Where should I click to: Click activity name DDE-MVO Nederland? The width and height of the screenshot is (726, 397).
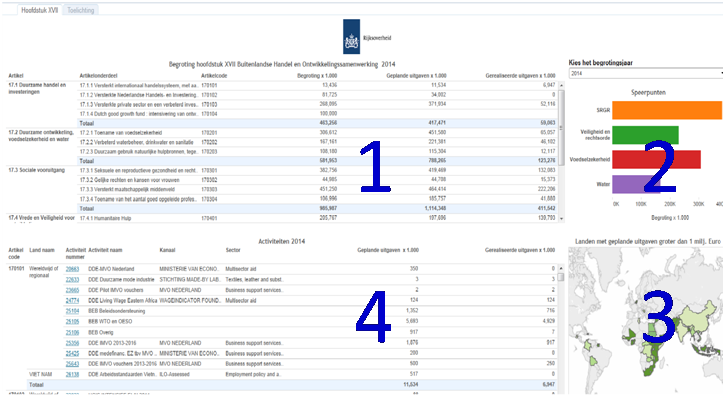point(111,269)
